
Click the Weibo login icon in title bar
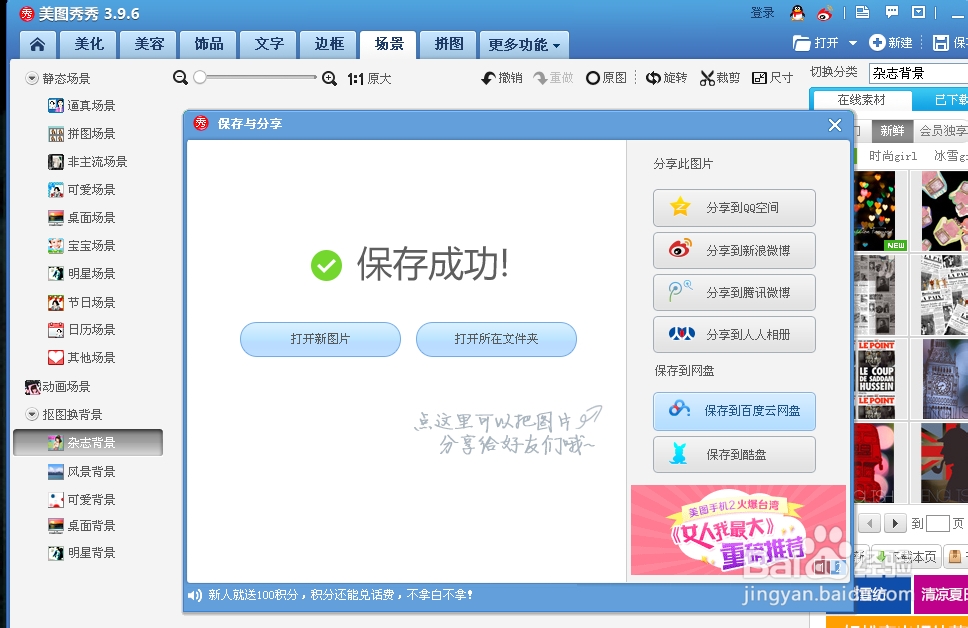pos(825,12)
